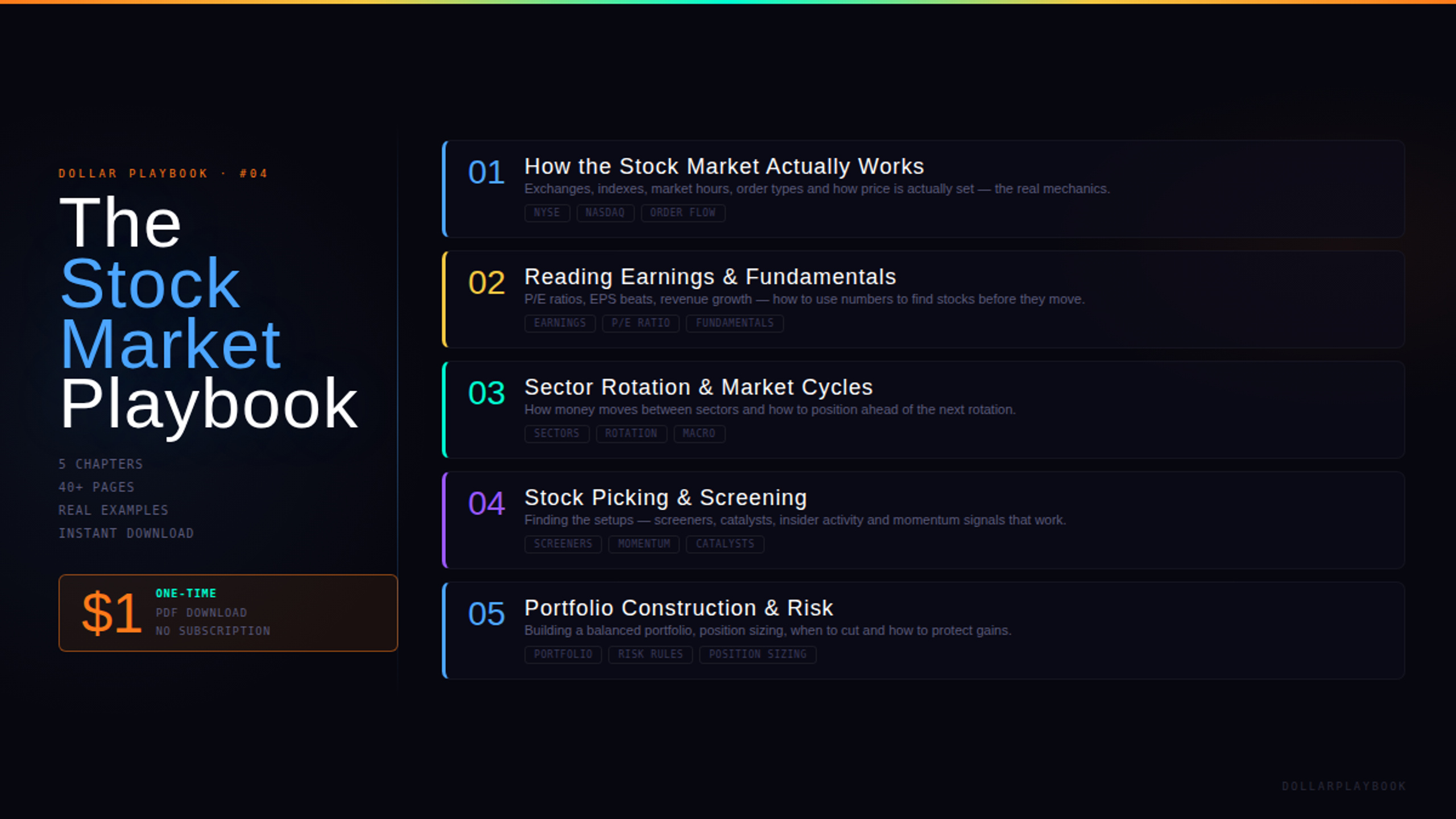This screenshot has height=819, width=1456.
Task: Select the "40+ PAGES" line
Action: 97,487
